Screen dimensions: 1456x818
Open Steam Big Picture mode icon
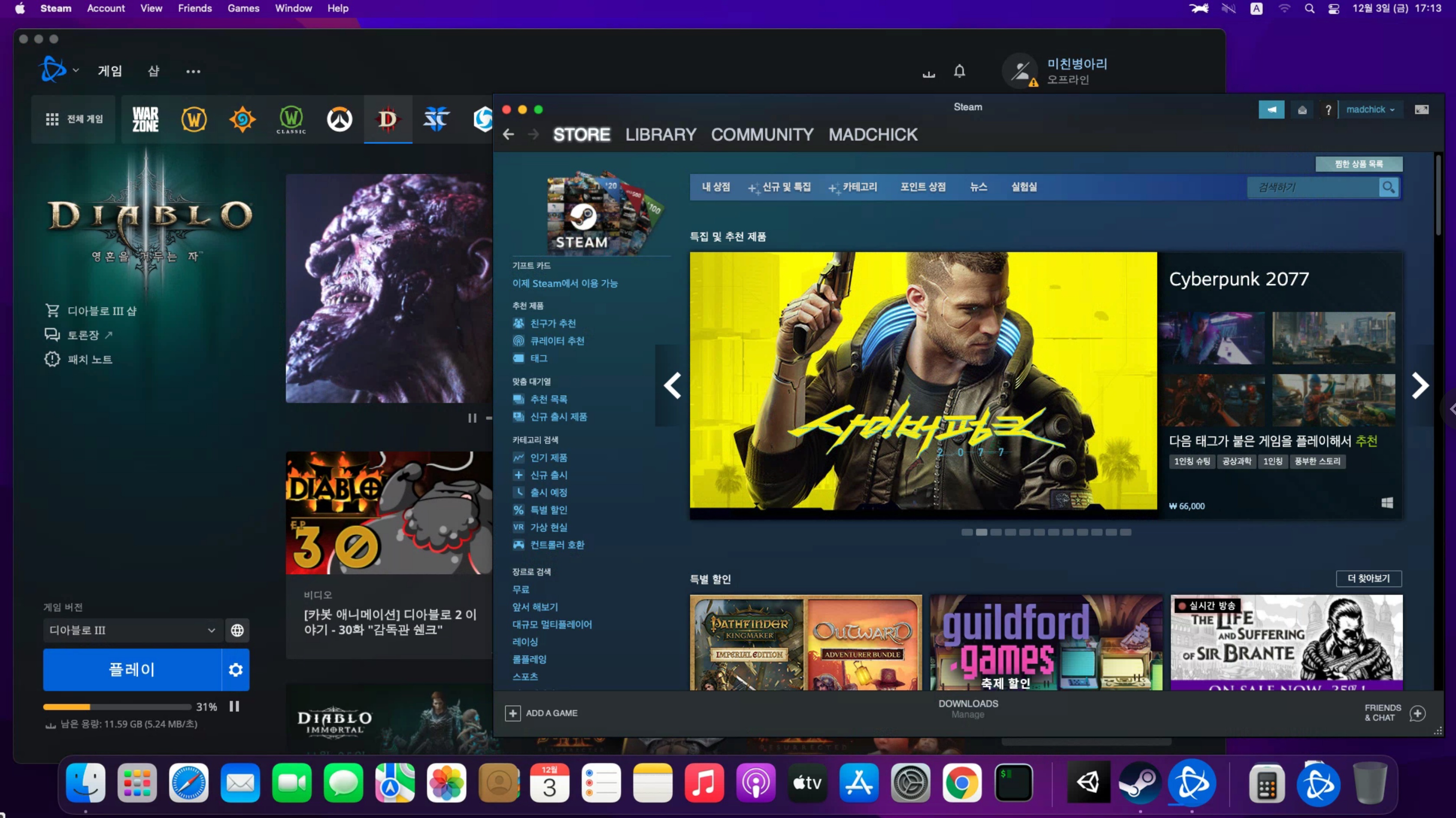coord(1421,110)
